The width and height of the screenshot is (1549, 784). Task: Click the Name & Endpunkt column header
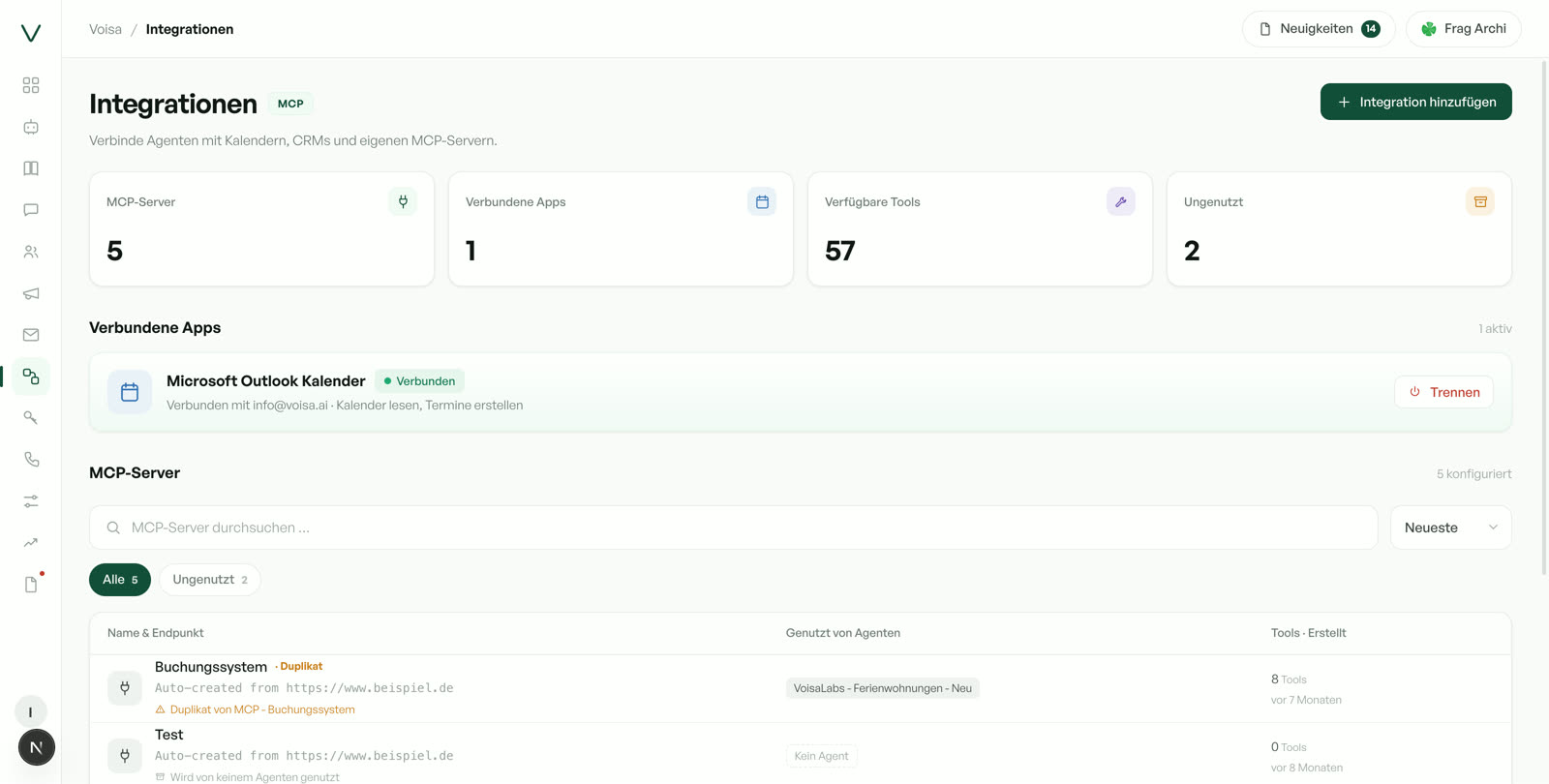point(155,633)
